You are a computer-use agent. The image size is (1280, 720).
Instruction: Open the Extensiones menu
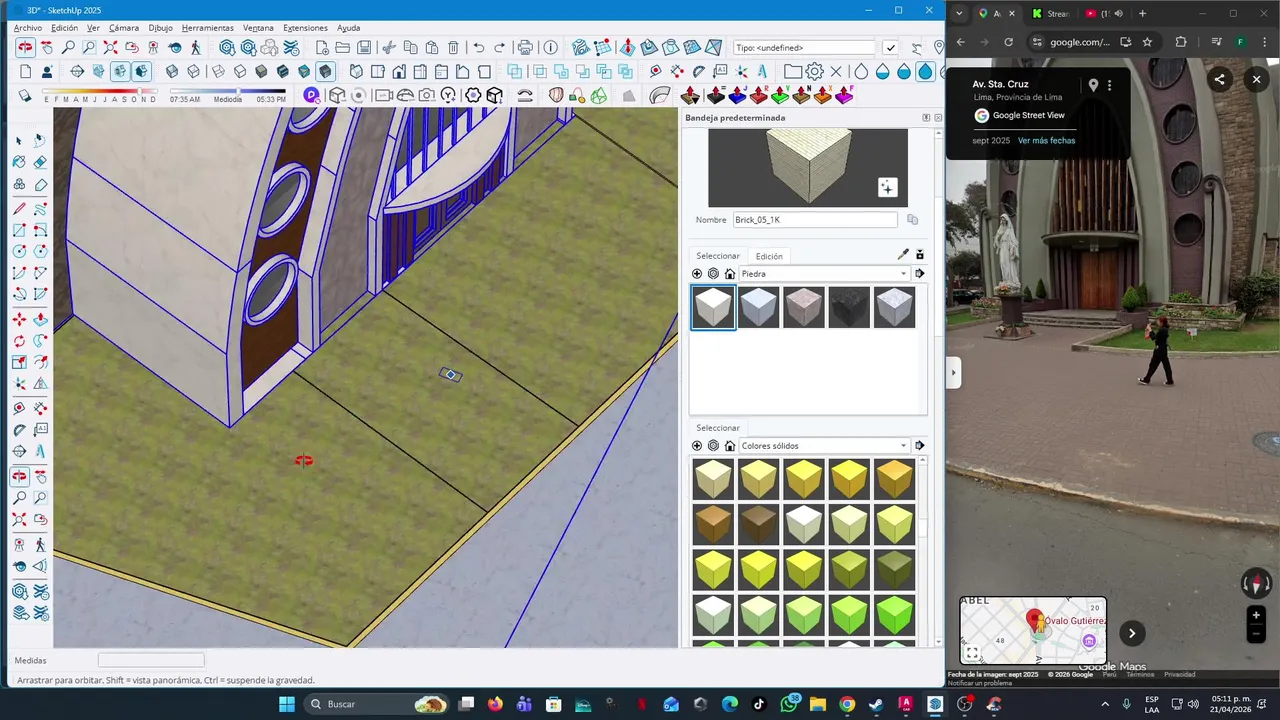click(305, 28)
